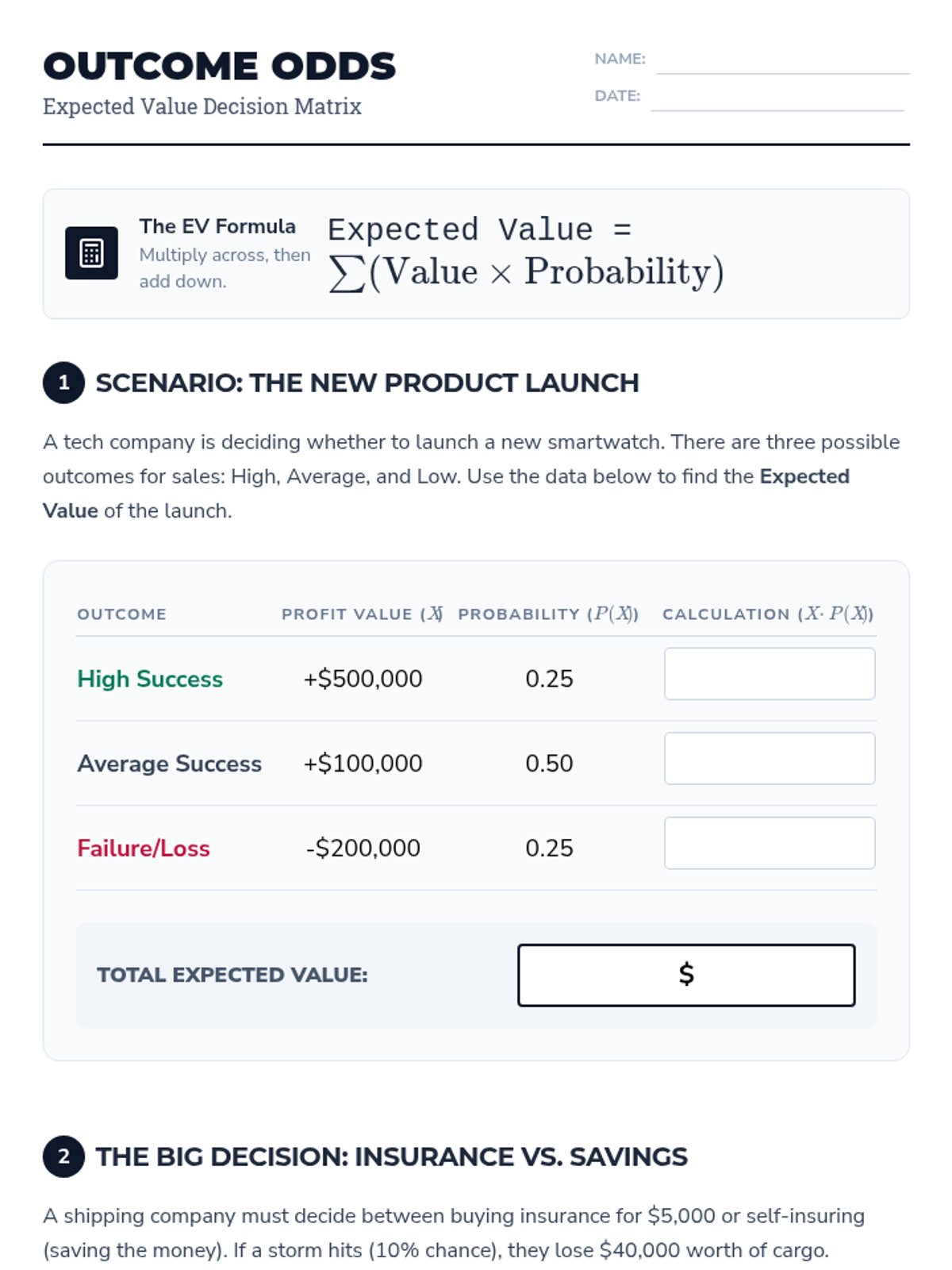Click the -$200,000 loss value
The height and width of the screenshot is (1270, 952).
[363, 848]
